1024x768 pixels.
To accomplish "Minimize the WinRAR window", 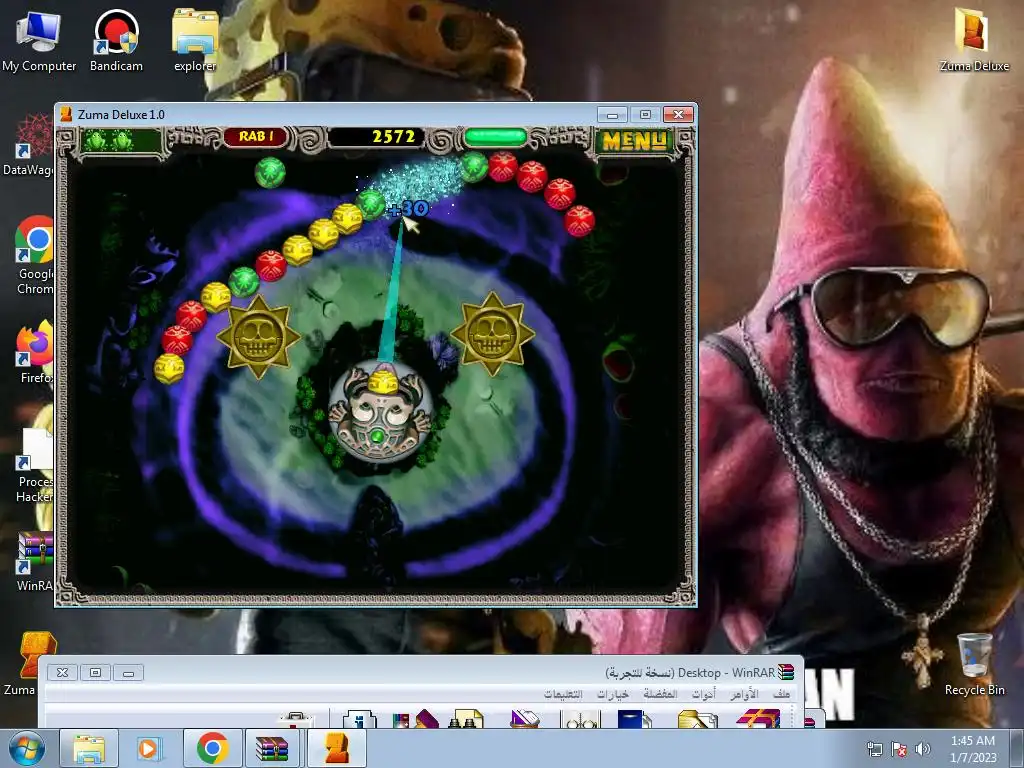I will pyautogui.click(x=129, y=673).
